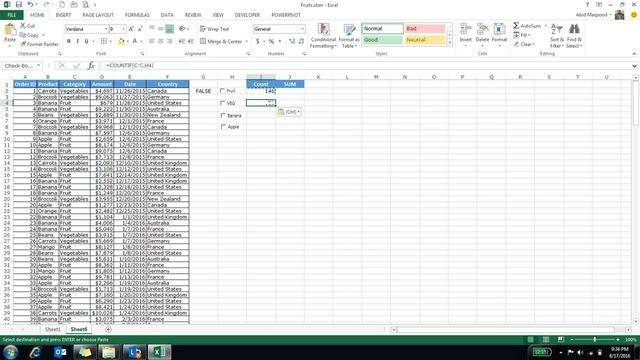Screen dimensions: 640x360
Task: Click the Paste icon in Clipboard group
Action: pyautogui.click(x=10, y=30)
